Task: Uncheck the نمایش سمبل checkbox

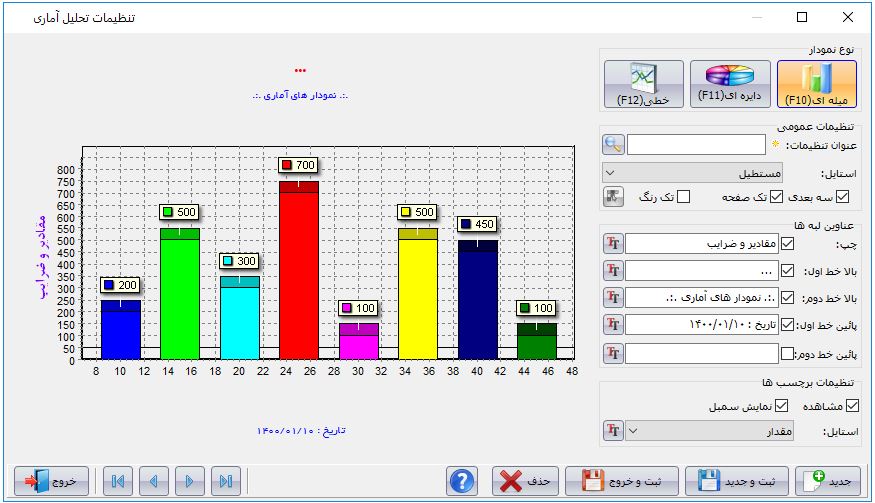Action: [782, 406]
